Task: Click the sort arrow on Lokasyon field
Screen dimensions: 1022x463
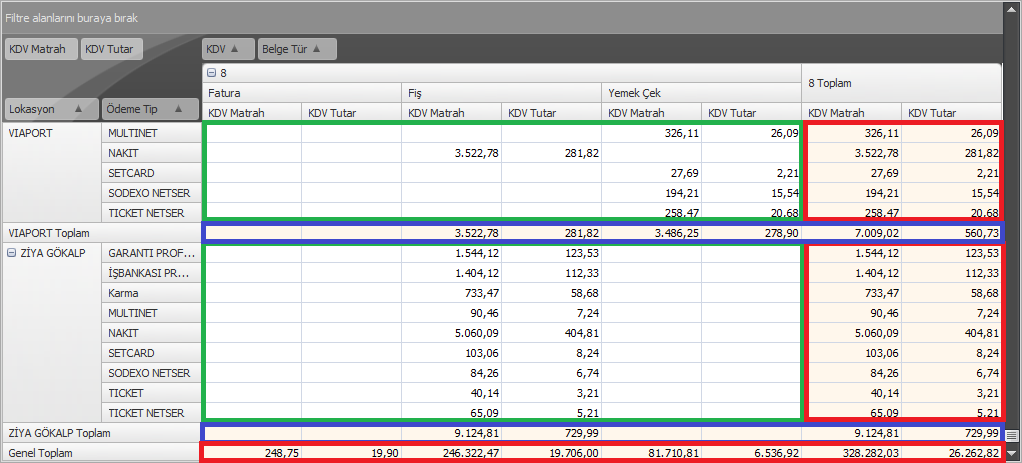Action: pos(76,108)
